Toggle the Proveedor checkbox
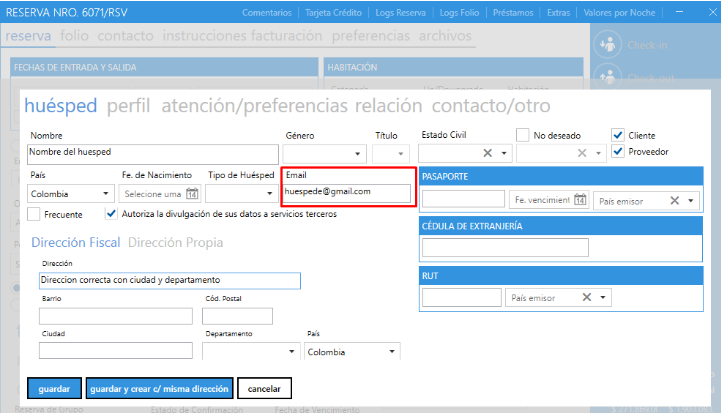Viewport: 721px width, 413px height. (x=618, y=152)
